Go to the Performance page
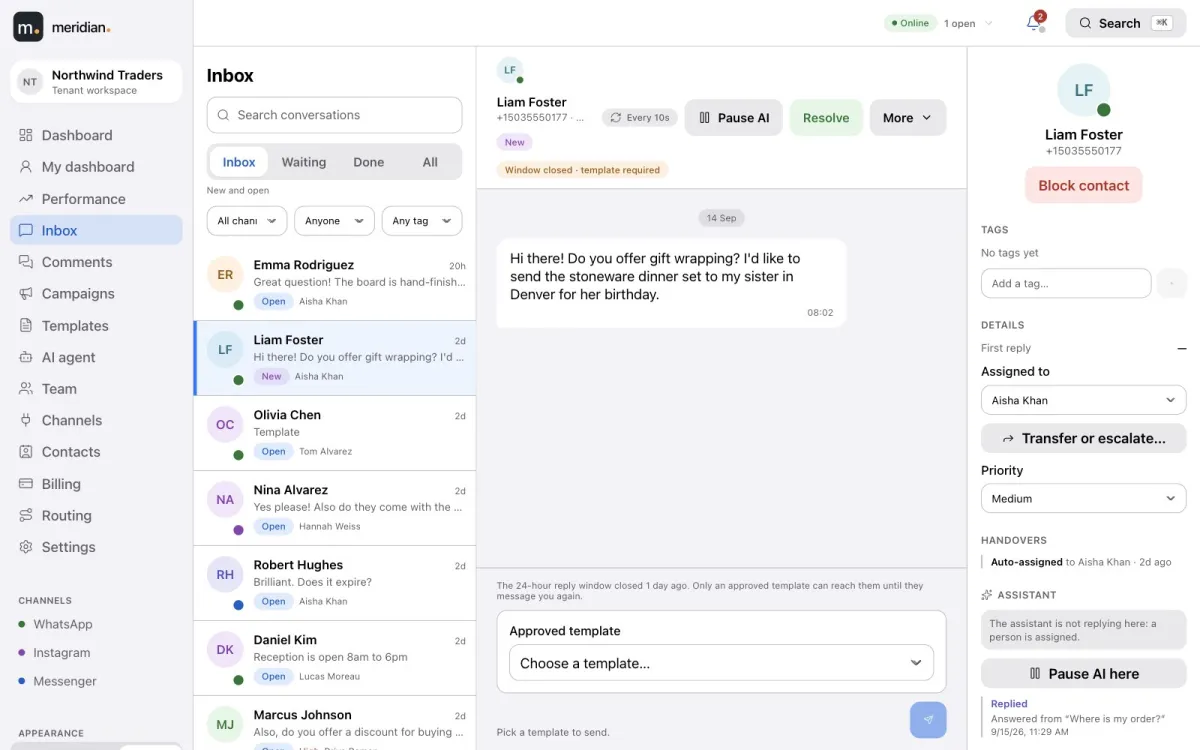The width and height of the screenshot is (1200, 750). click(x=96, y=199)
